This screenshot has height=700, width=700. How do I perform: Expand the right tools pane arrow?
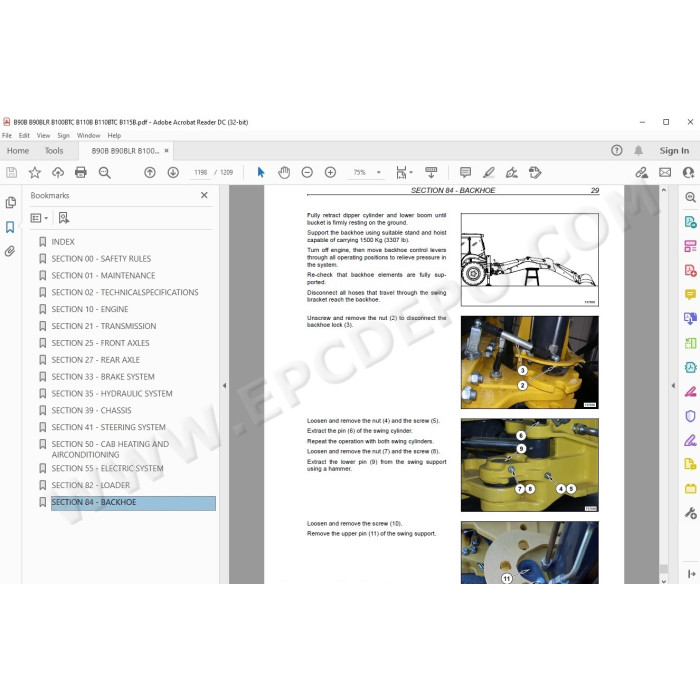pos(673,385)
